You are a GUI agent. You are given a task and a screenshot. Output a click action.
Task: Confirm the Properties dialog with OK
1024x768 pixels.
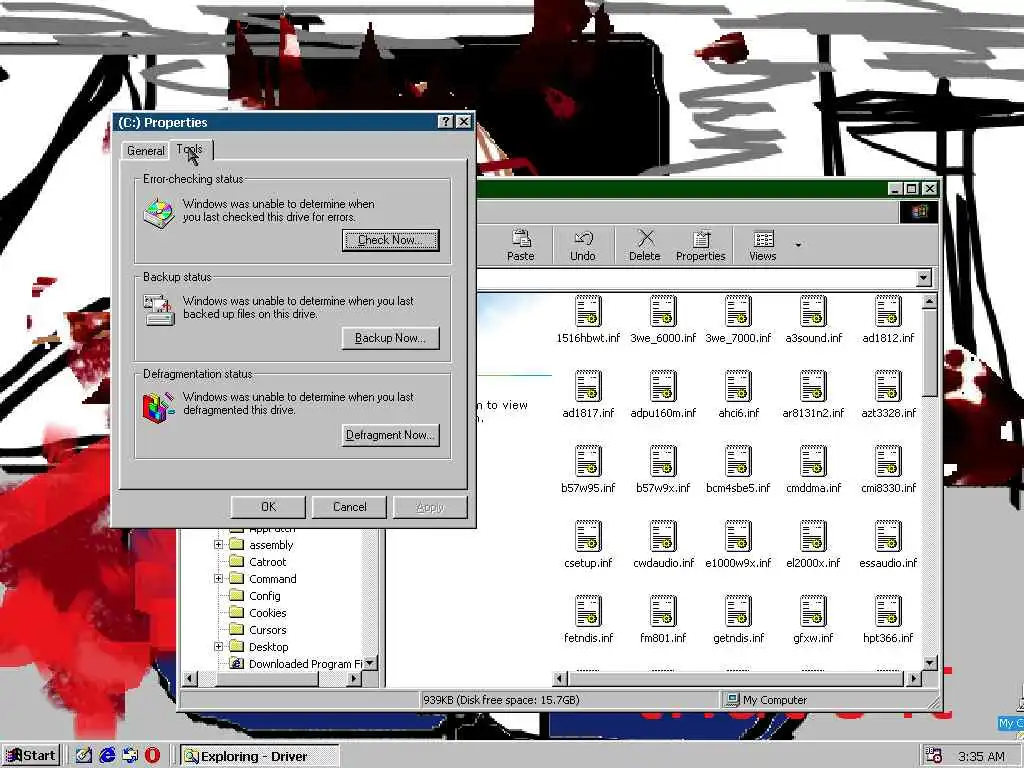click(268, 507)
